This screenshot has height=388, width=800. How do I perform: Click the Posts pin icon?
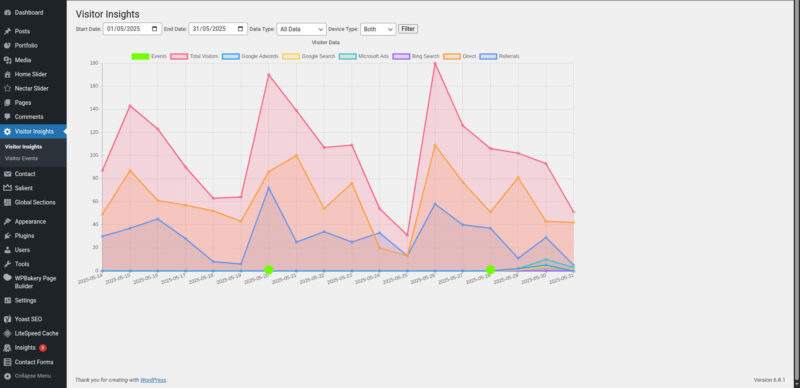7,31
